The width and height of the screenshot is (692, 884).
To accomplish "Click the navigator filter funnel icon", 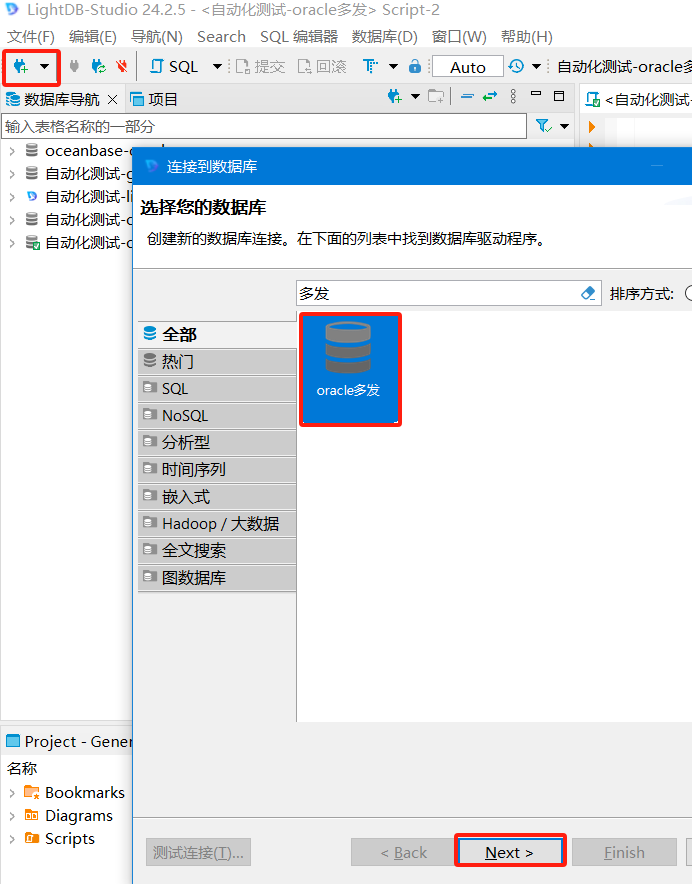I will point(544,126).
